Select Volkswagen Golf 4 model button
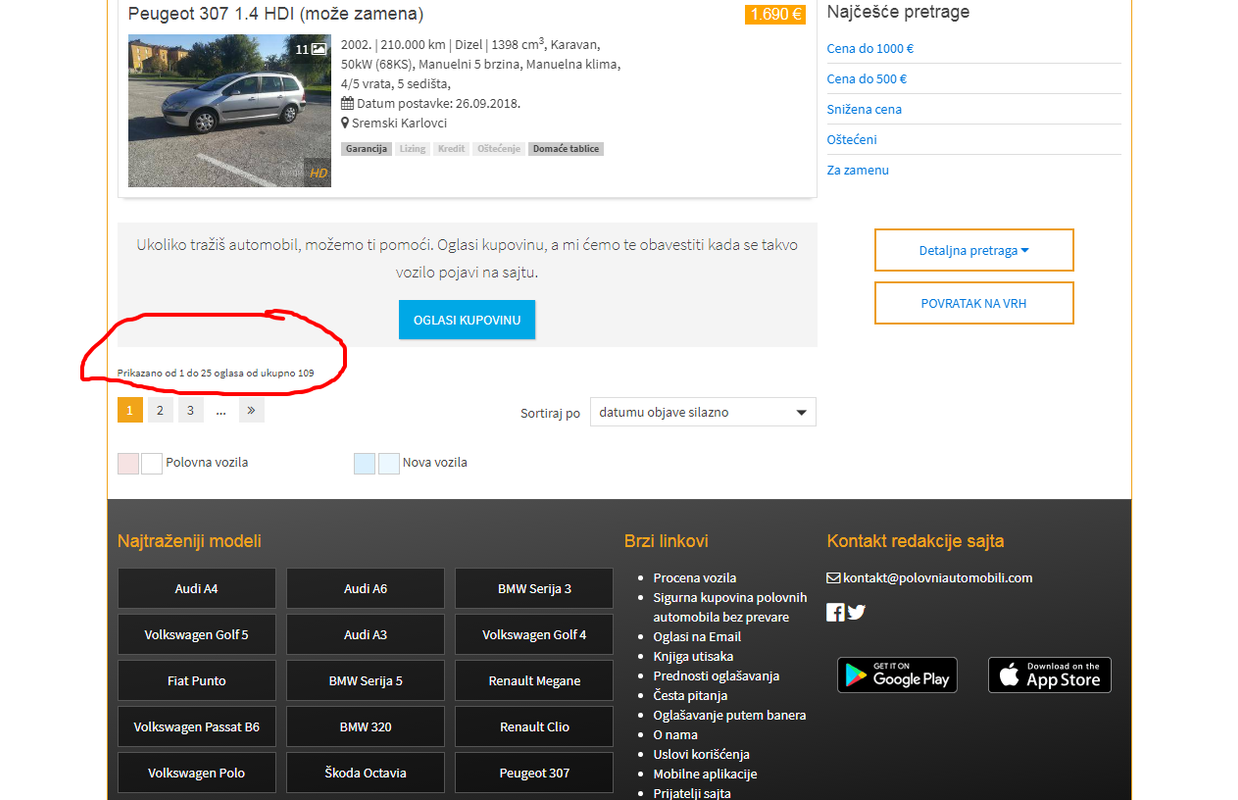This screenshot has height=800, width=1238. coord(534,634)
